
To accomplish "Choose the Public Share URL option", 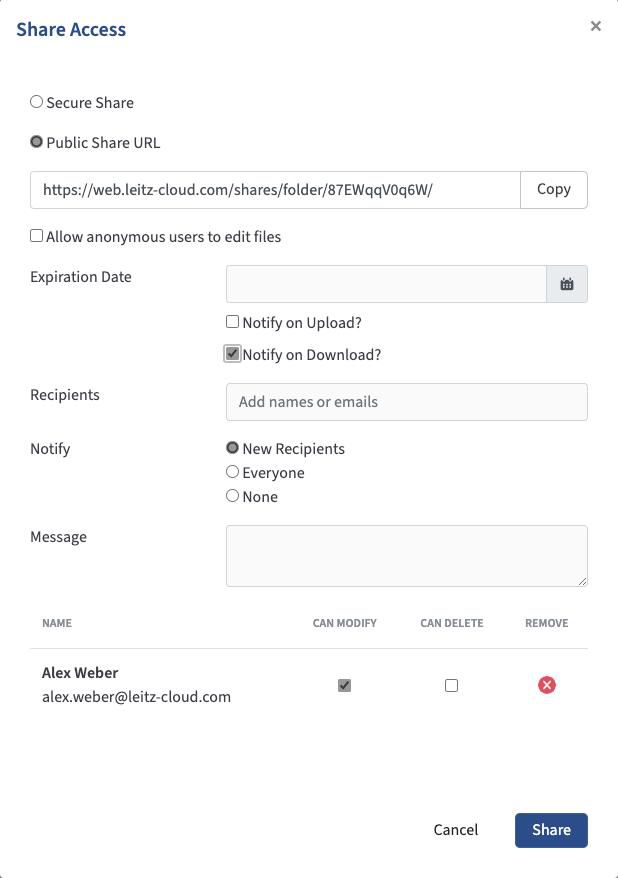I will 37,142.
